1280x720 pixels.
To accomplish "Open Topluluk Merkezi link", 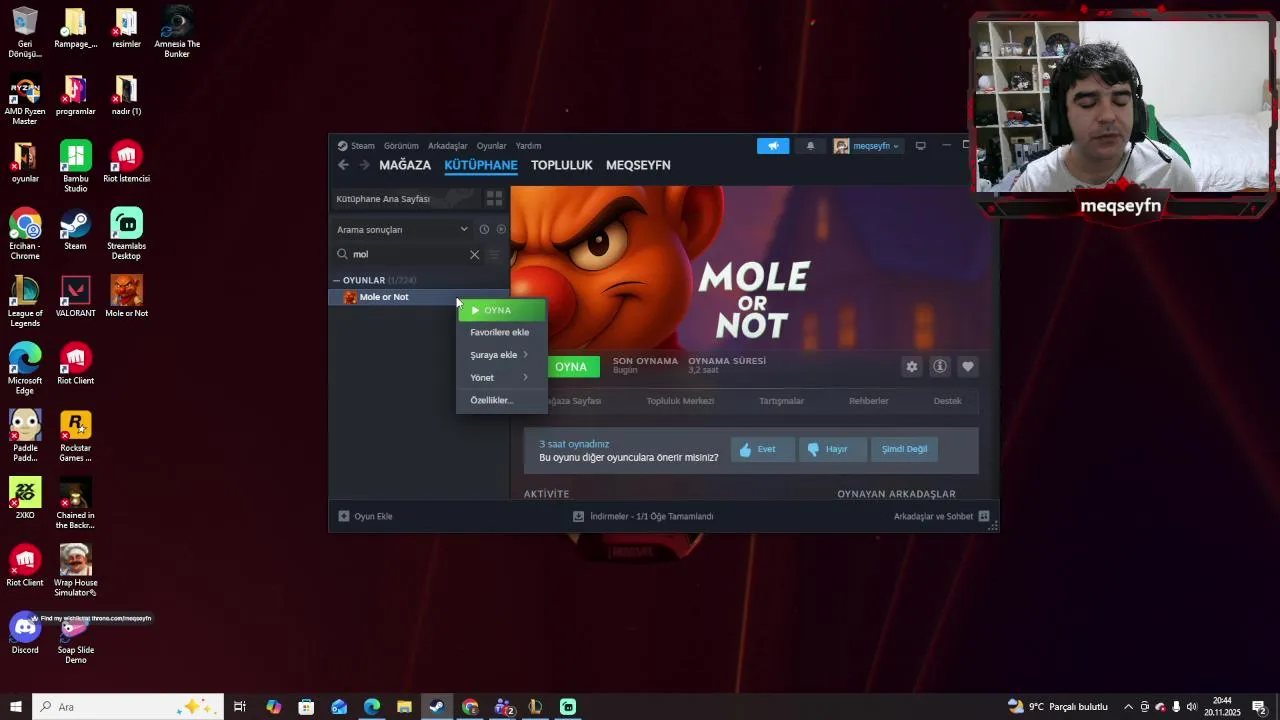I will [x=680, y=401].
